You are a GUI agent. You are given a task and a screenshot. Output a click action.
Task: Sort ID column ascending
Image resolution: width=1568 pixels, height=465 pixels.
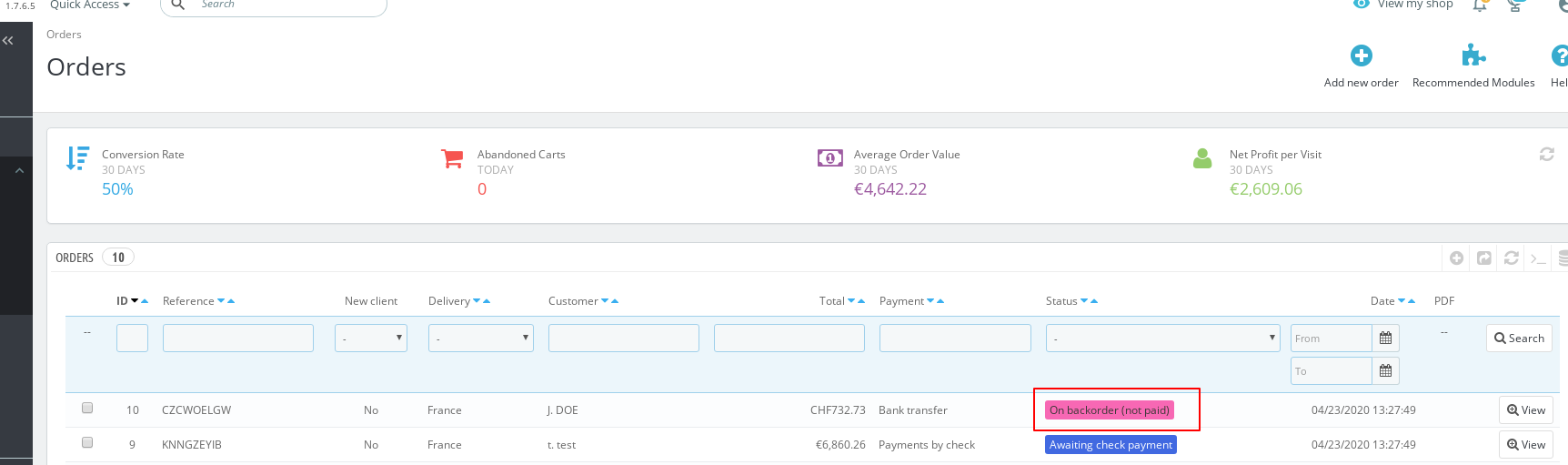coord(145,300)
